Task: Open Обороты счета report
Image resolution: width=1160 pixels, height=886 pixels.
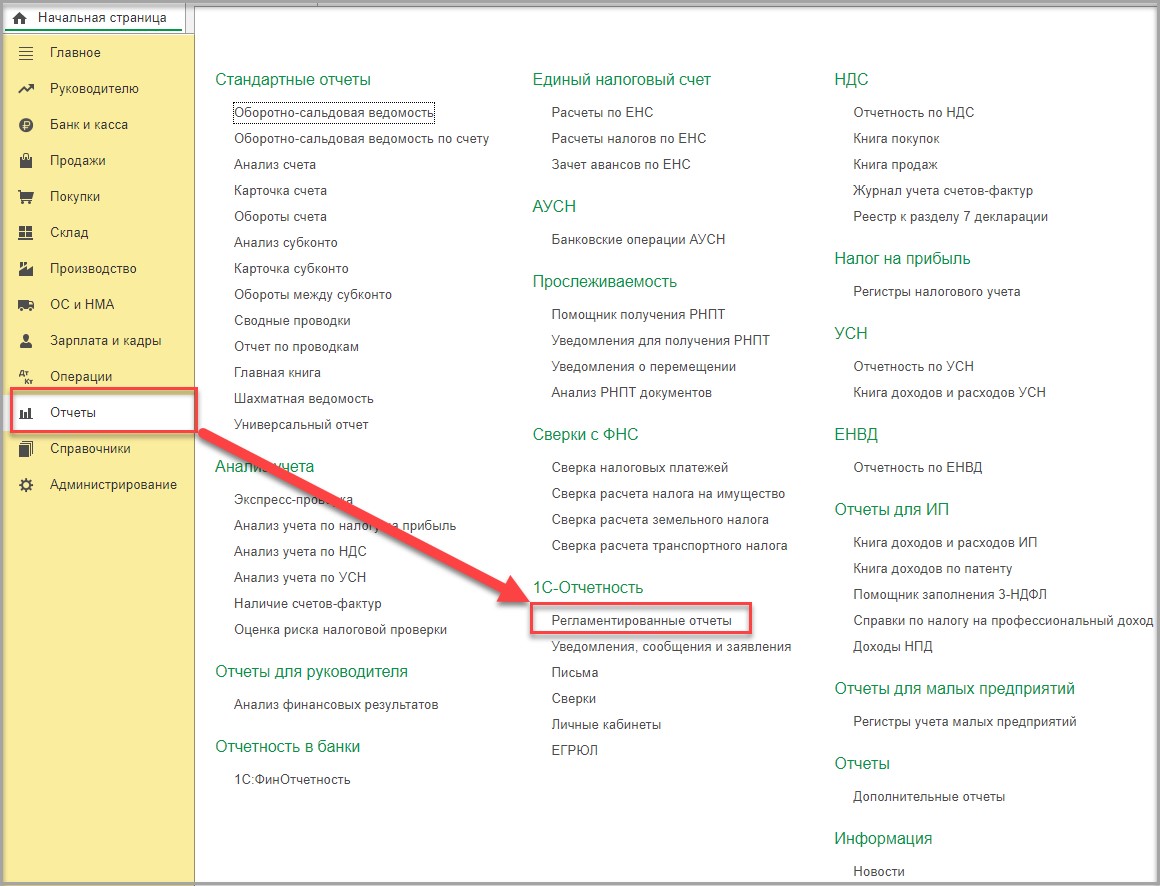Action: [x=280, y=216]
